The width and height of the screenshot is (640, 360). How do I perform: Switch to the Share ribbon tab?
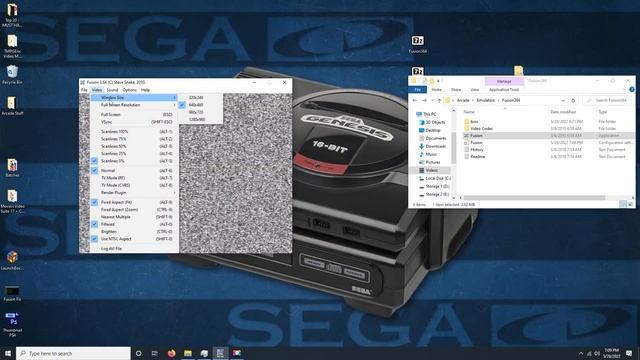tap(456, 89)
